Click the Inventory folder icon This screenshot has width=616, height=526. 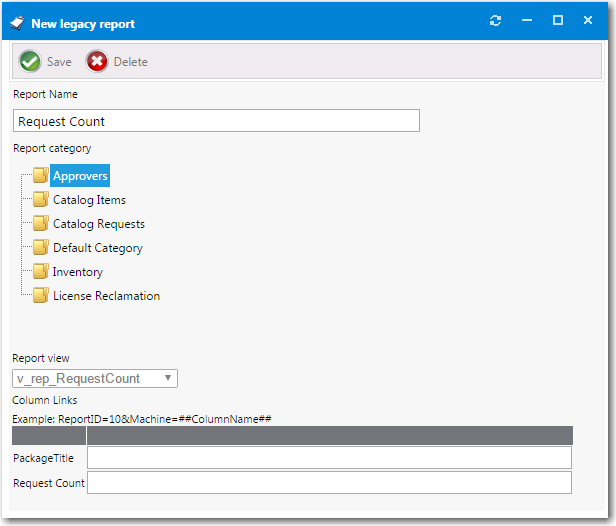point(40,272)
